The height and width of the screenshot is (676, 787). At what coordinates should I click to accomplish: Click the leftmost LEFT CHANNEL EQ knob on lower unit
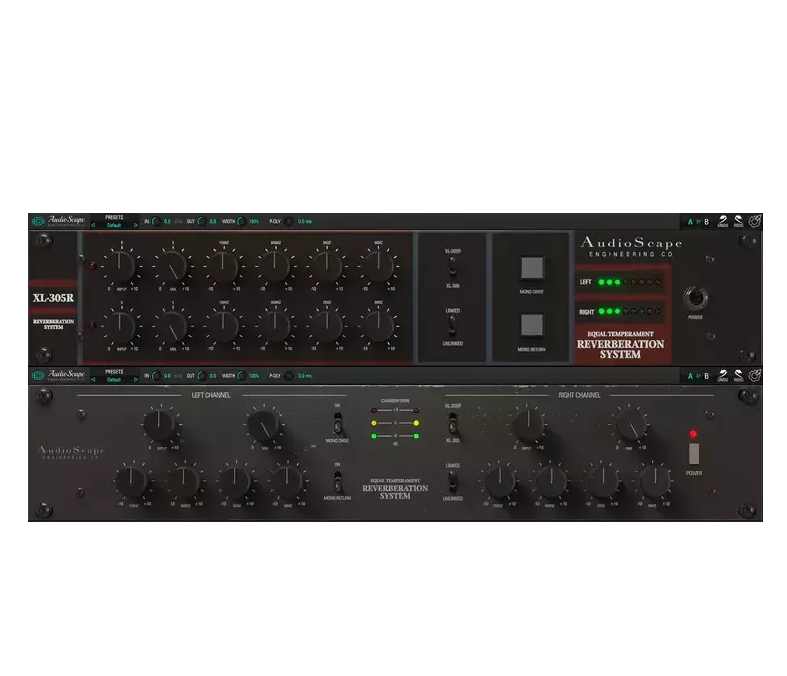click(132, 482)
